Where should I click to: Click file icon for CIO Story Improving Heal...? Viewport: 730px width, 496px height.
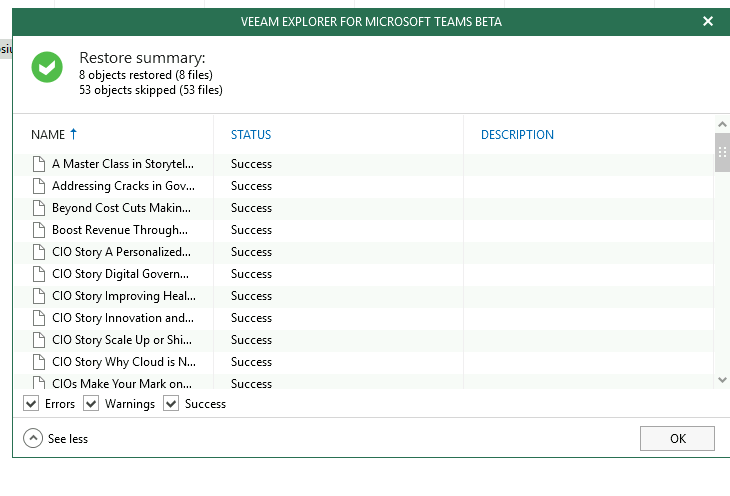coord(39,296)
